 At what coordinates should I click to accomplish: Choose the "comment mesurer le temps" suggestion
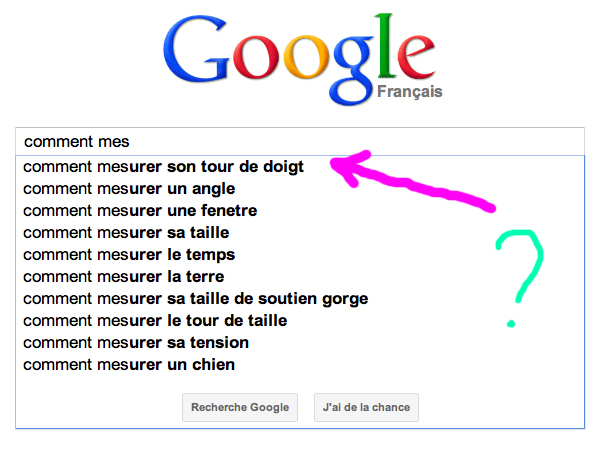pyautogui.click(x=127, y=254)
